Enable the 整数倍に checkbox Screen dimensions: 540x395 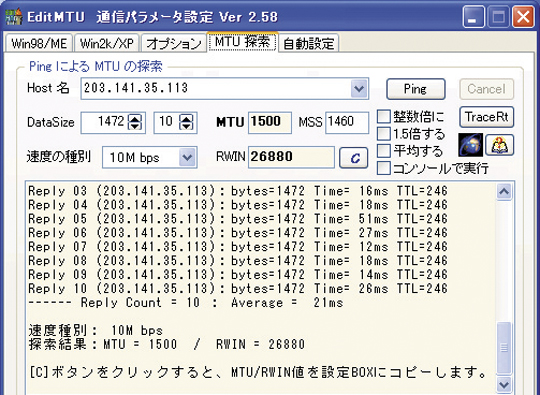pos(384,116)
